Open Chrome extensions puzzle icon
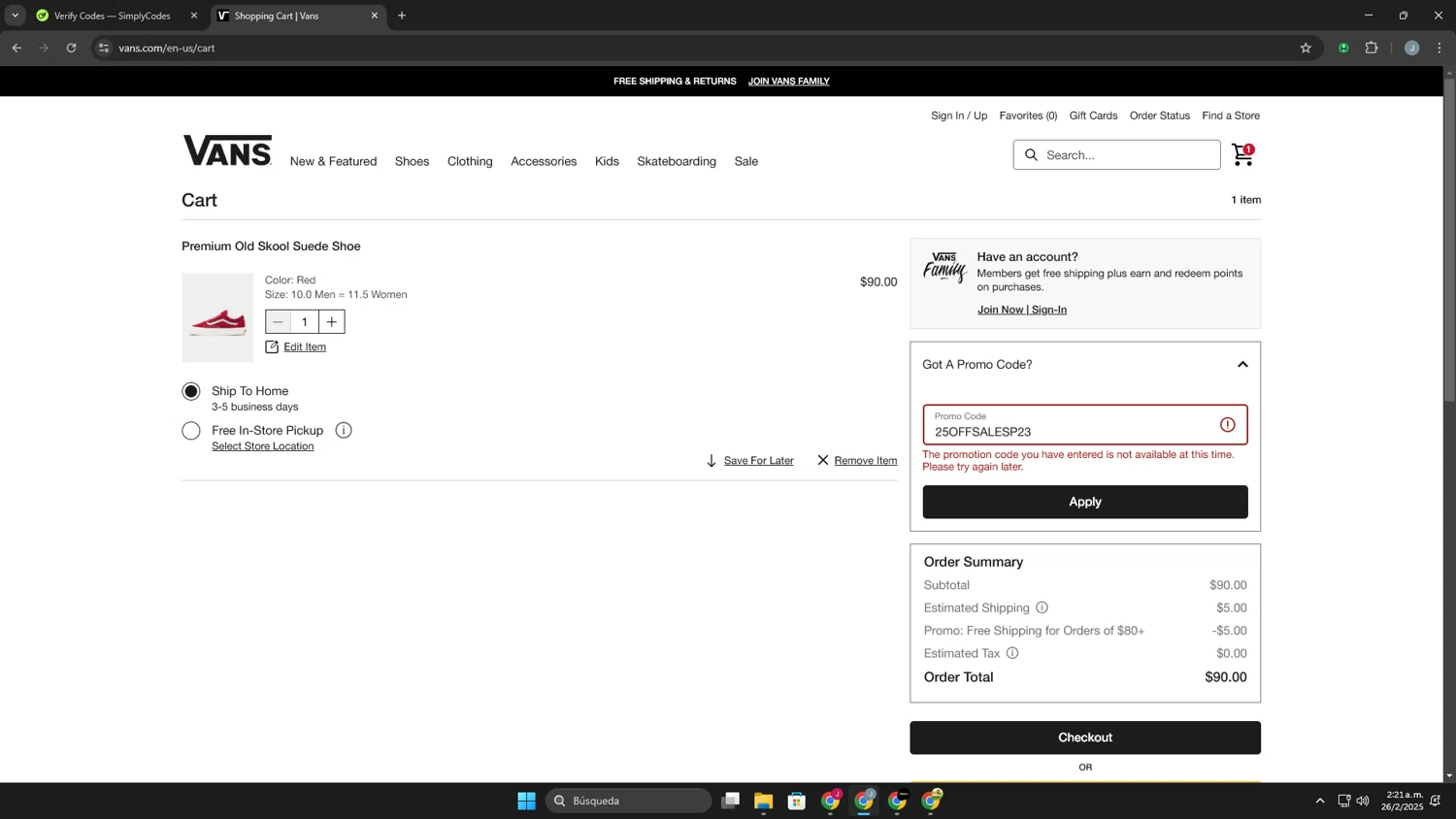The image size is (1456, 819). click(1372, 48)
